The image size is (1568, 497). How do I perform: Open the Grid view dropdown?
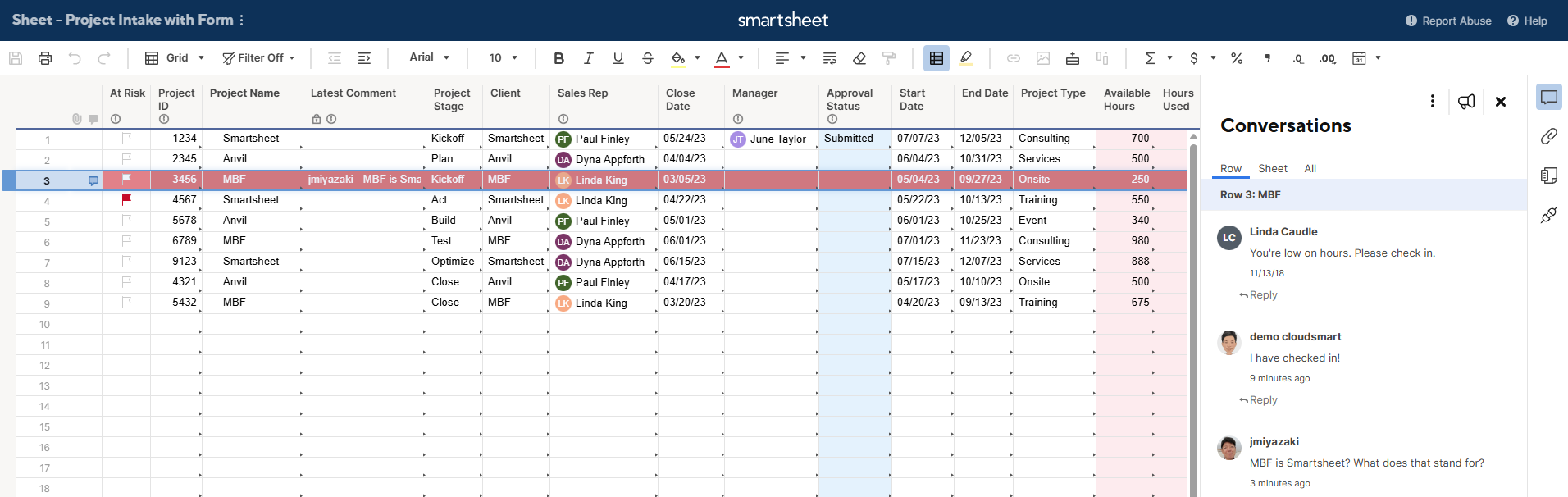(175, 58)
